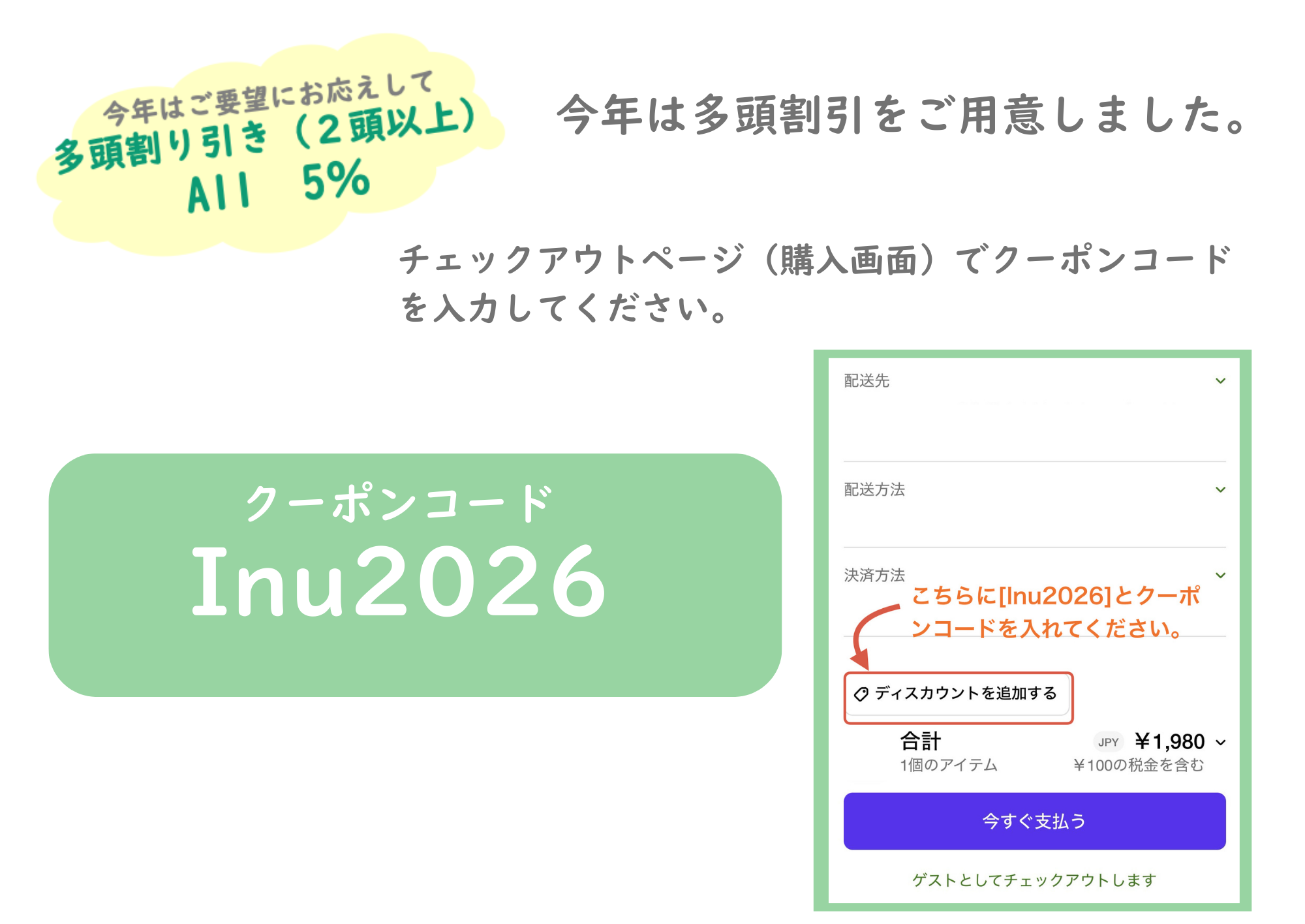This screenshot has height=924, width=1305.
Task: Select the JPY currency badge
Action: [x=1108, y=742]
